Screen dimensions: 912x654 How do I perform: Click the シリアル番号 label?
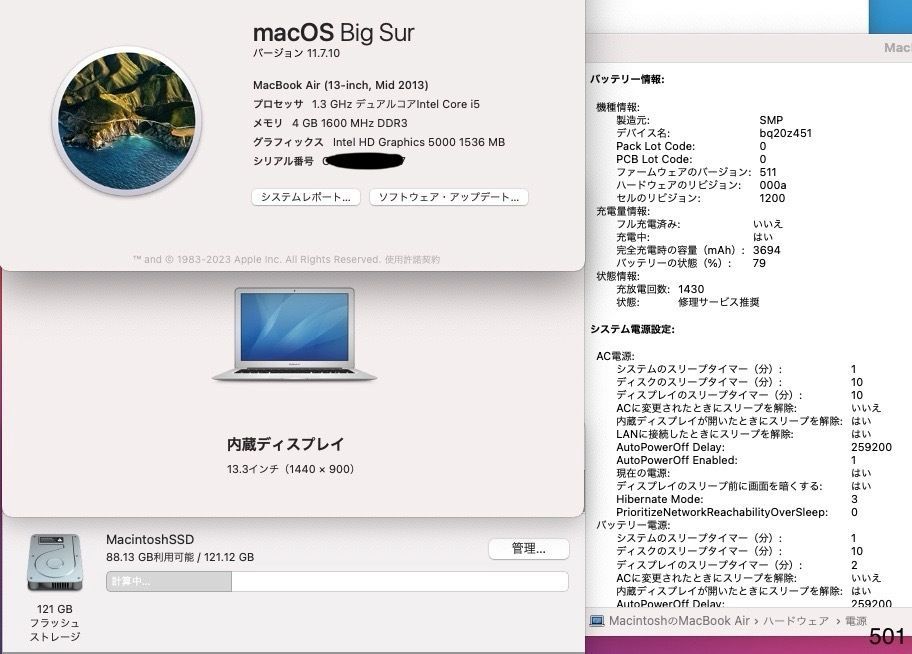[283, 161]
